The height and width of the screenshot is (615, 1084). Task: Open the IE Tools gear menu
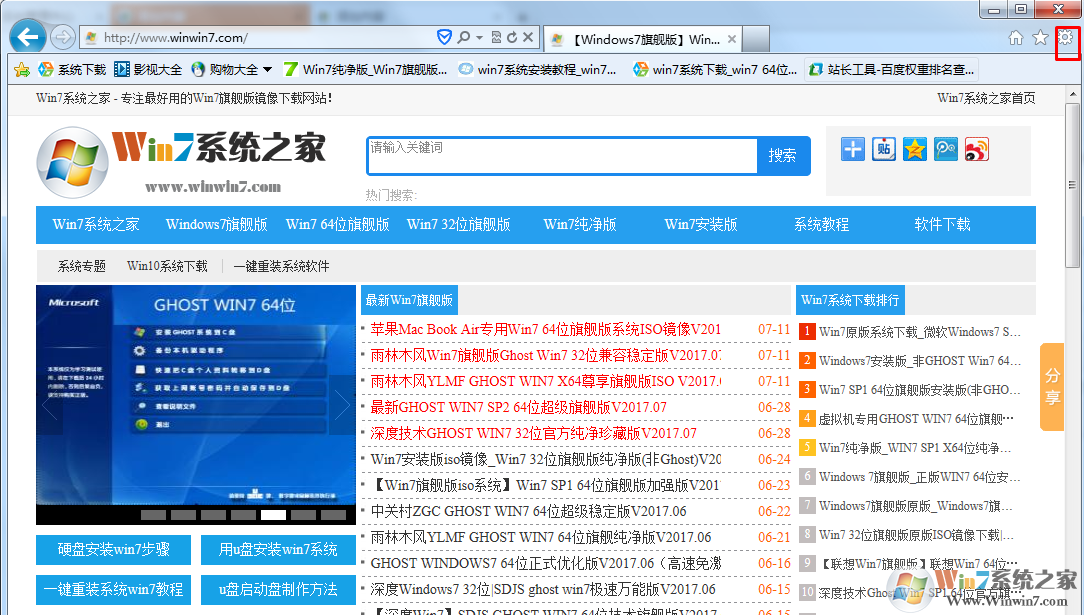tap(1066, 38)
